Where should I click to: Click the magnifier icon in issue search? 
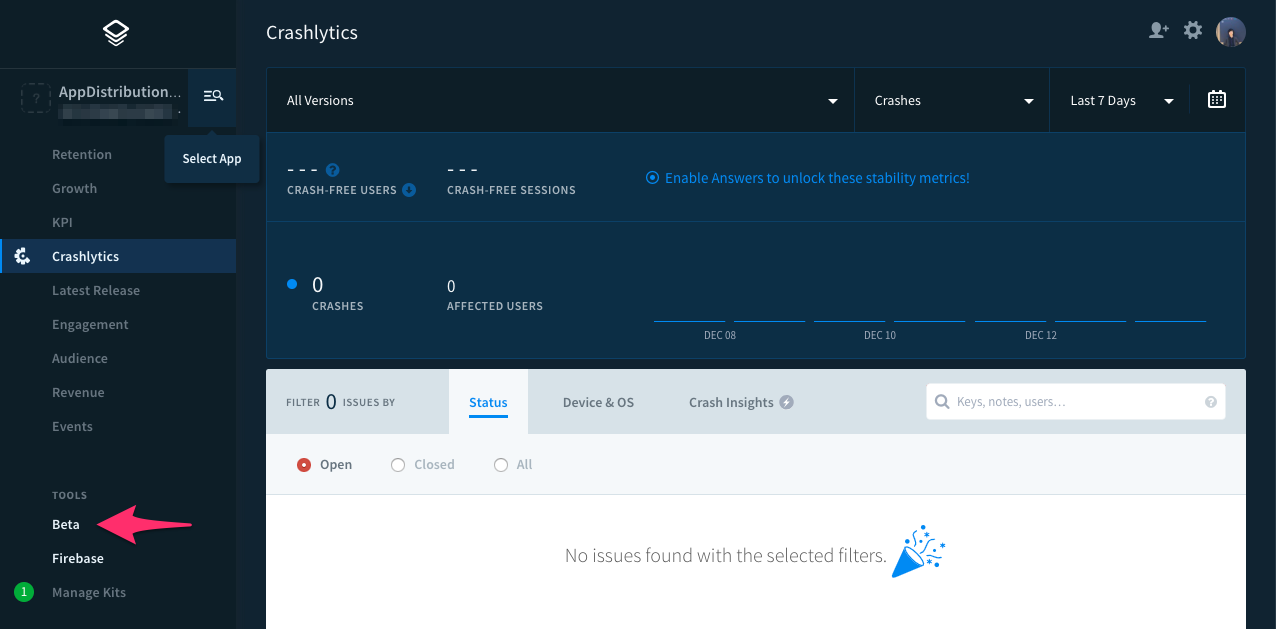click(941, 402)
